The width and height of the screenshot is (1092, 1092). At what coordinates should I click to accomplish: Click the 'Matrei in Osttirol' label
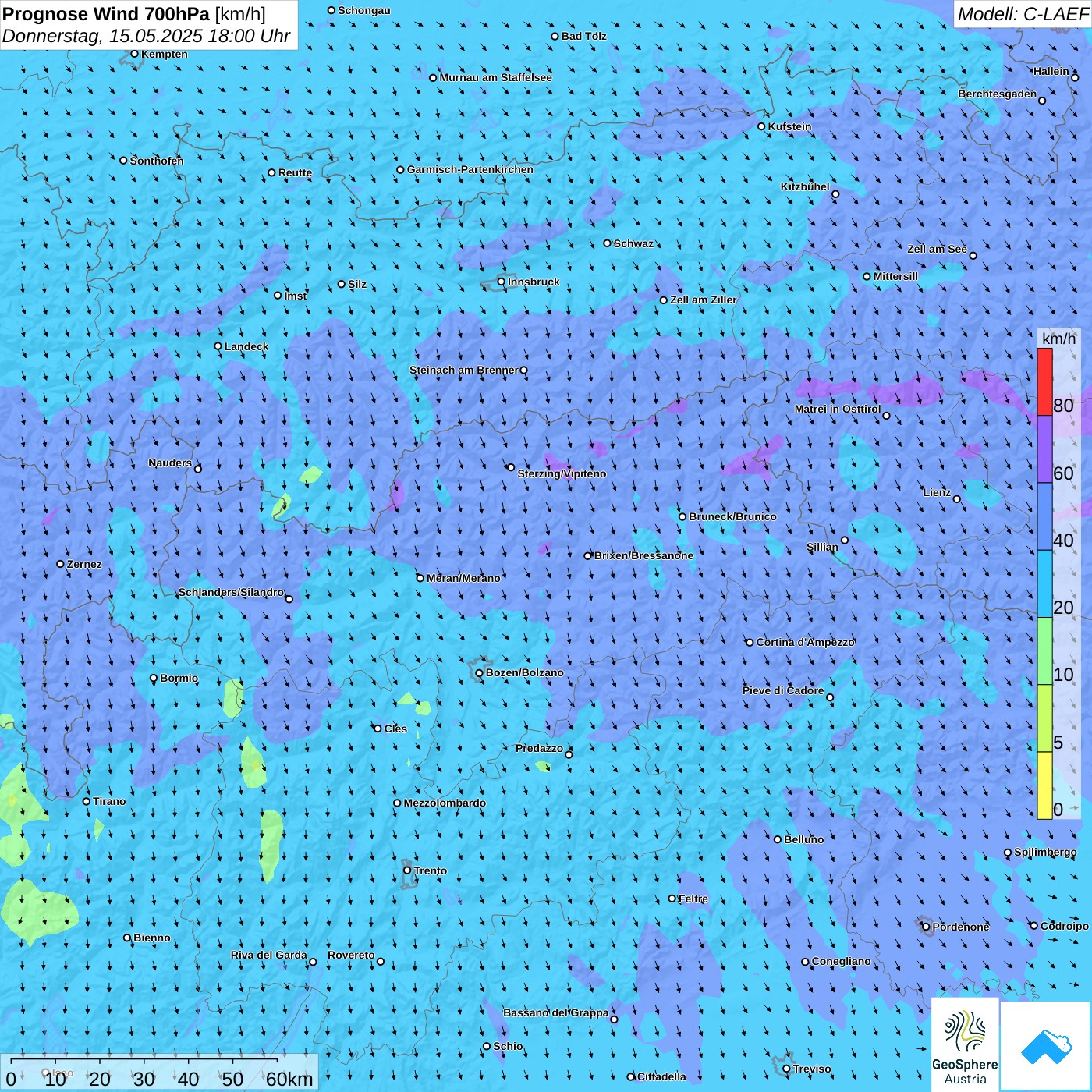click(x=838, y=409)
